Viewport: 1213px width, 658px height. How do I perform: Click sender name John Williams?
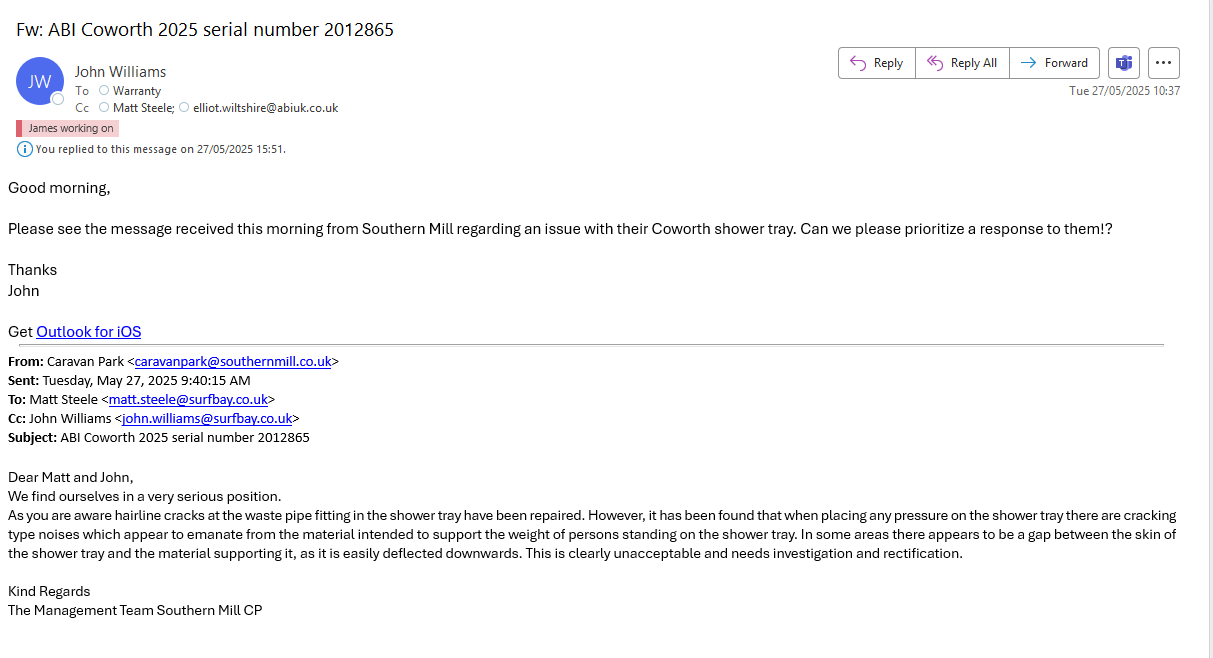(x=120, y=72)
